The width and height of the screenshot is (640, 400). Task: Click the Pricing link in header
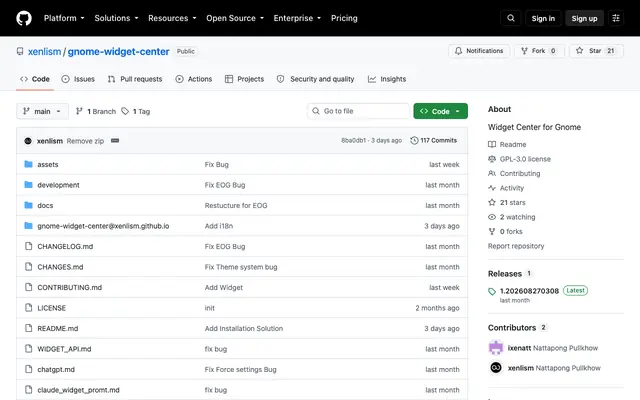pyautogui.click(x=344, y=18)
